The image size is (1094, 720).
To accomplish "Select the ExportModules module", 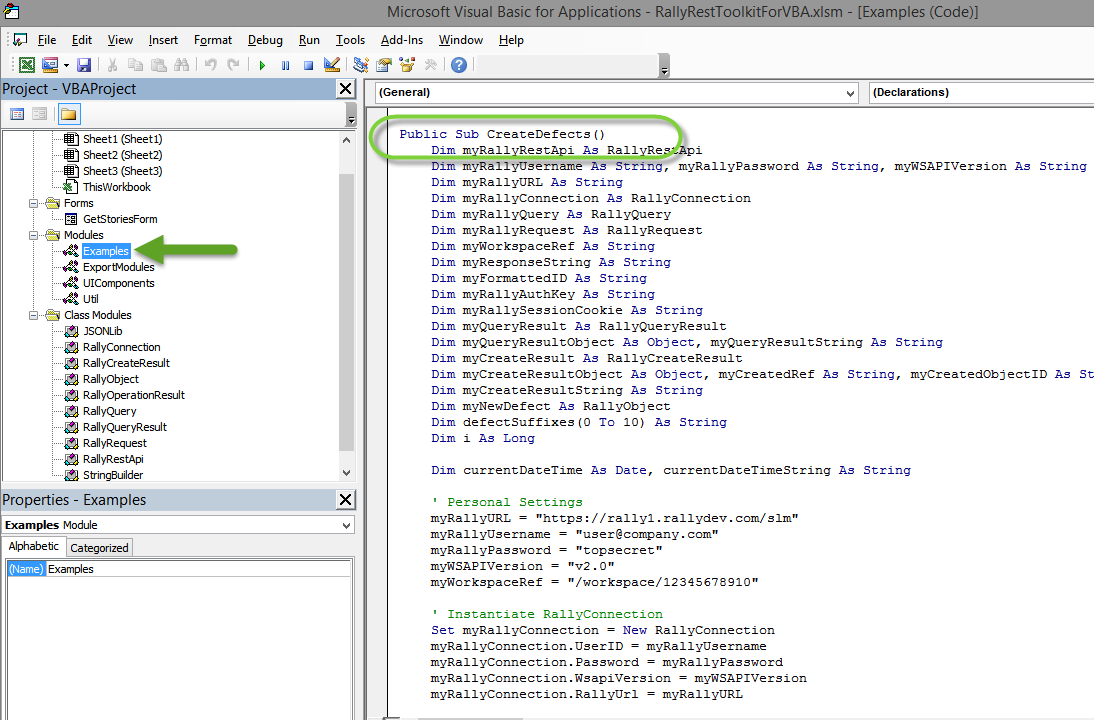I will 119,267.
